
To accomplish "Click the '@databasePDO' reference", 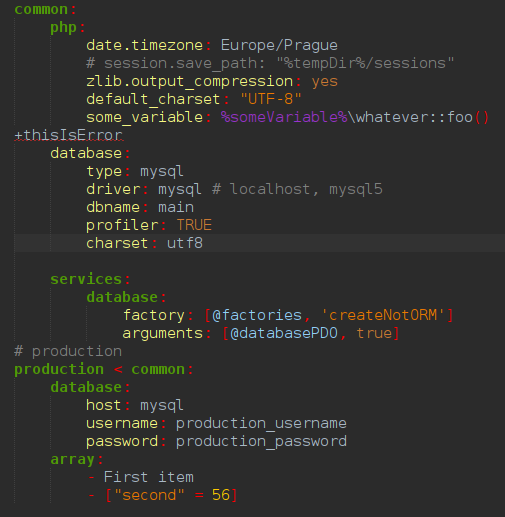I will pyautogui.click(x=284, y=333).
